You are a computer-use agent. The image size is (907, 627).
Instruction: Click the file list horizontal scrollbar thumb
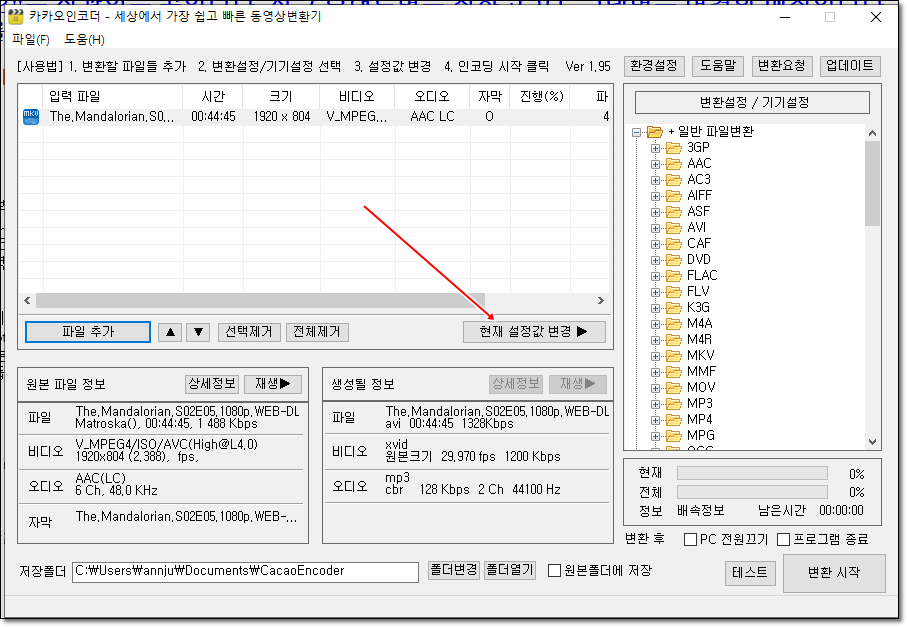coord(260,301)
